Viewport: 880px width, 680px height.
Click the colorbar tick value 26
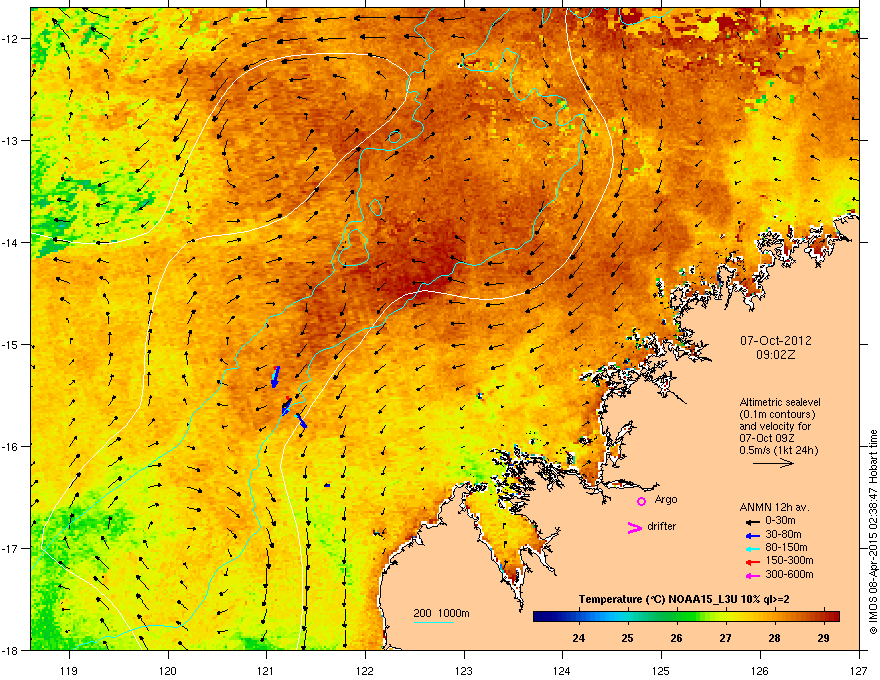pos(676,638)
